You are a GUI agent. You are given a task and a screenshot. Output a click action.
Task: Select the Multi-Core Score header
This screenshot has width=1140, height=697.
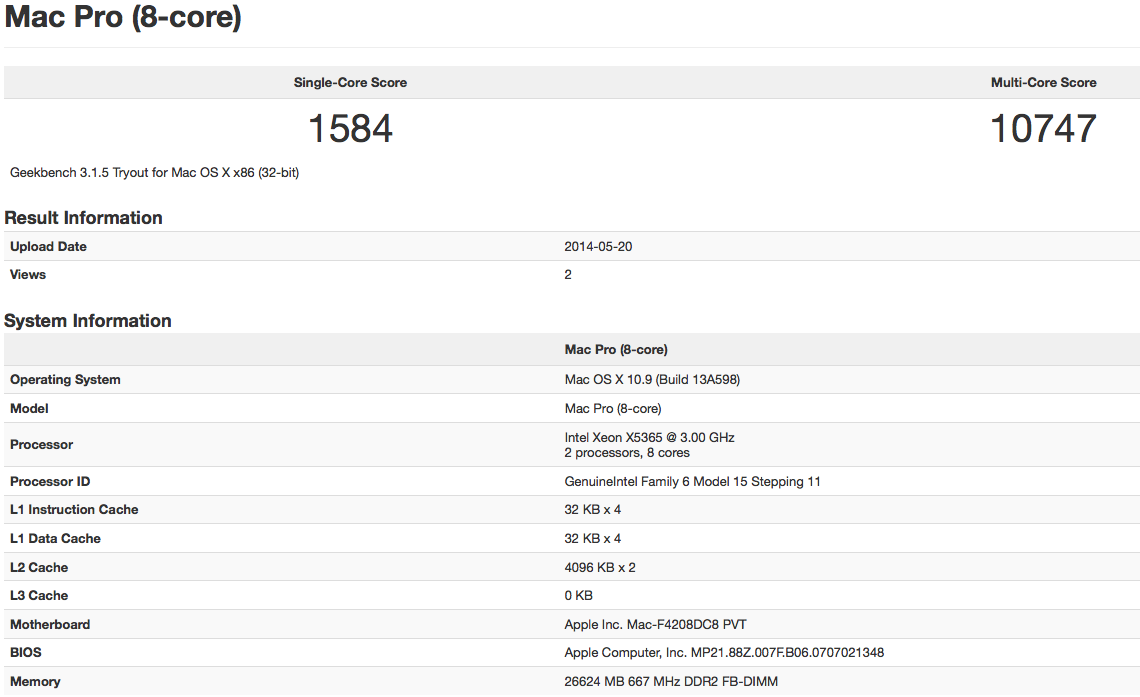(x=1043, y=83)
